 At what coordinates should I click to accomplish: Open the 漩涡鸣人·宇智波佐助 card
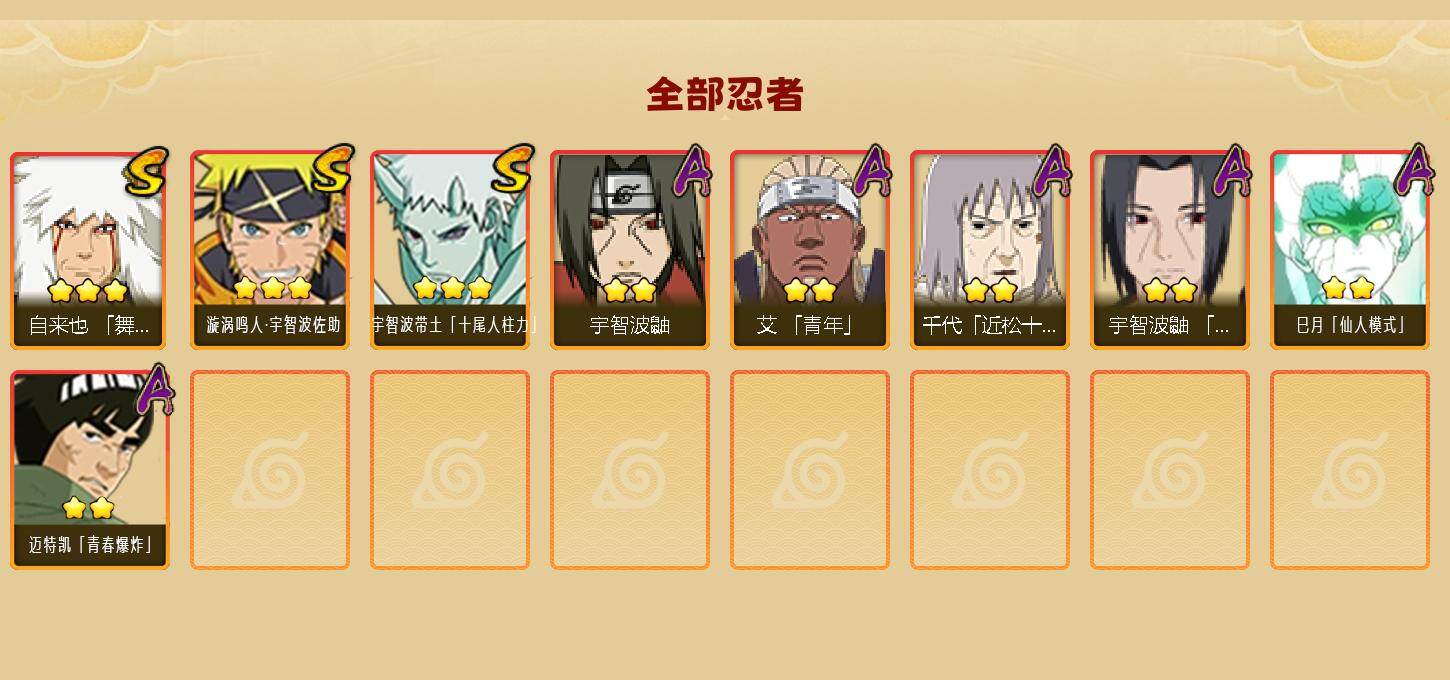click(270, 250)
